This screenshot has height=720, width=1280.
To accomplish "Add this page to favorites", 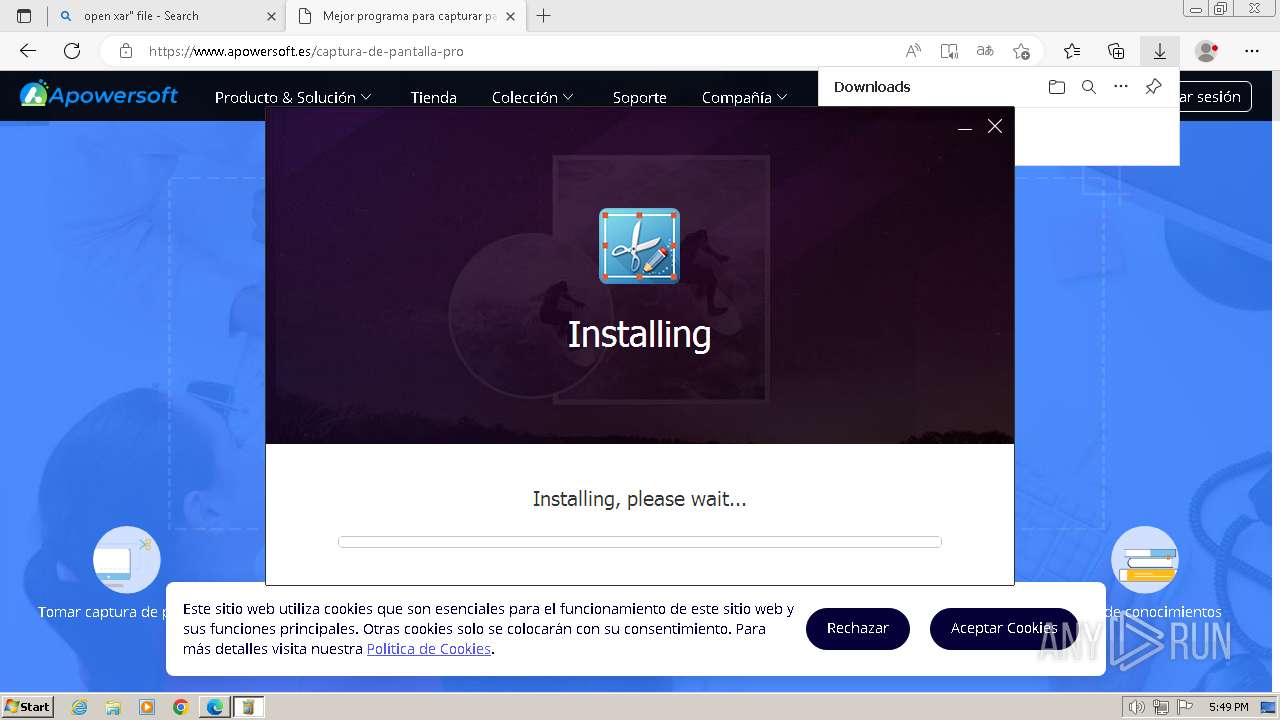I will point(1021,51).
